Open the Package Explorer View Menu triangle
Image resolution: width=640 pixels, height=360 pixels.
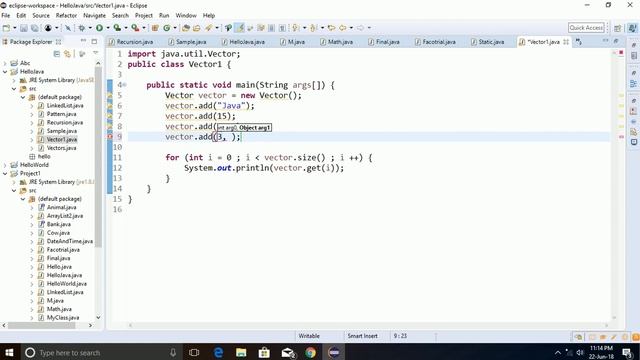(96, 53)
